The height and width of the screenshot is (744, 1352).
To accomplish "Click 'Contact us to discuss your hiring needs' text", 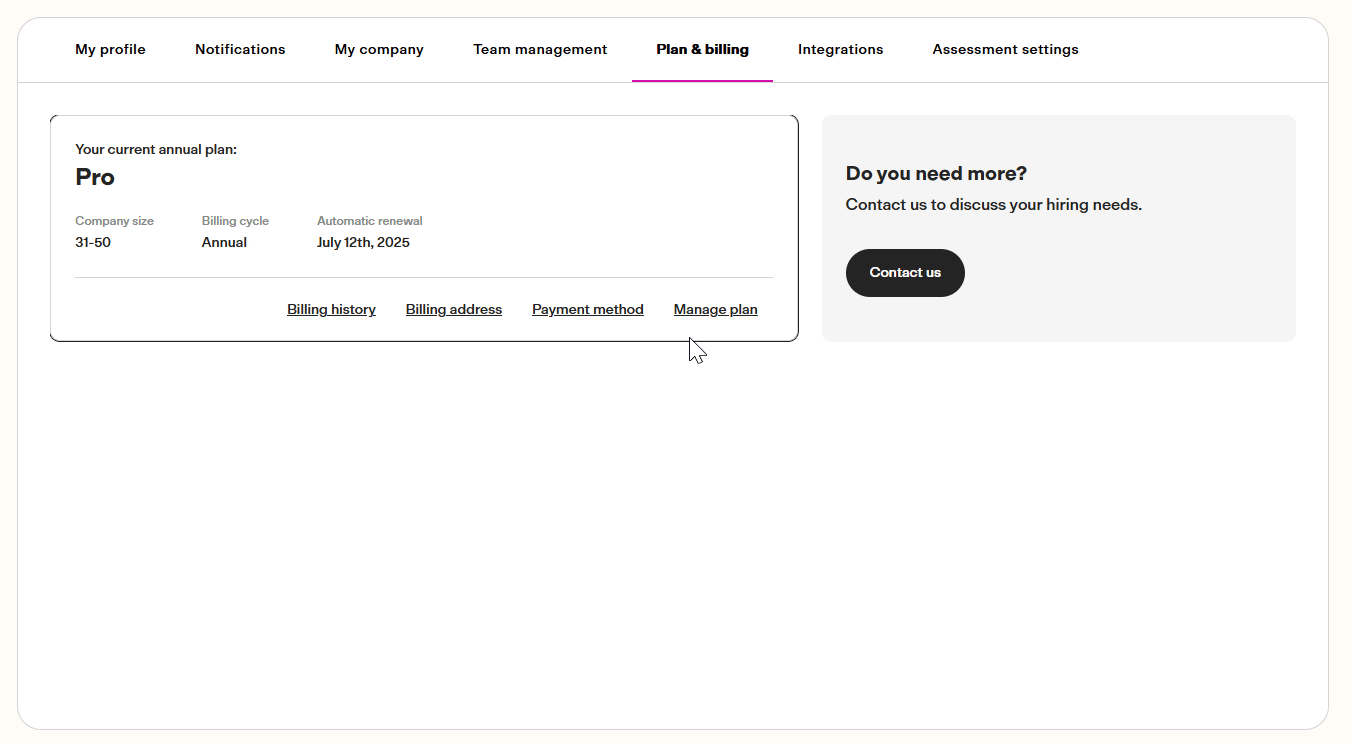I will click(x=993, y=205).
